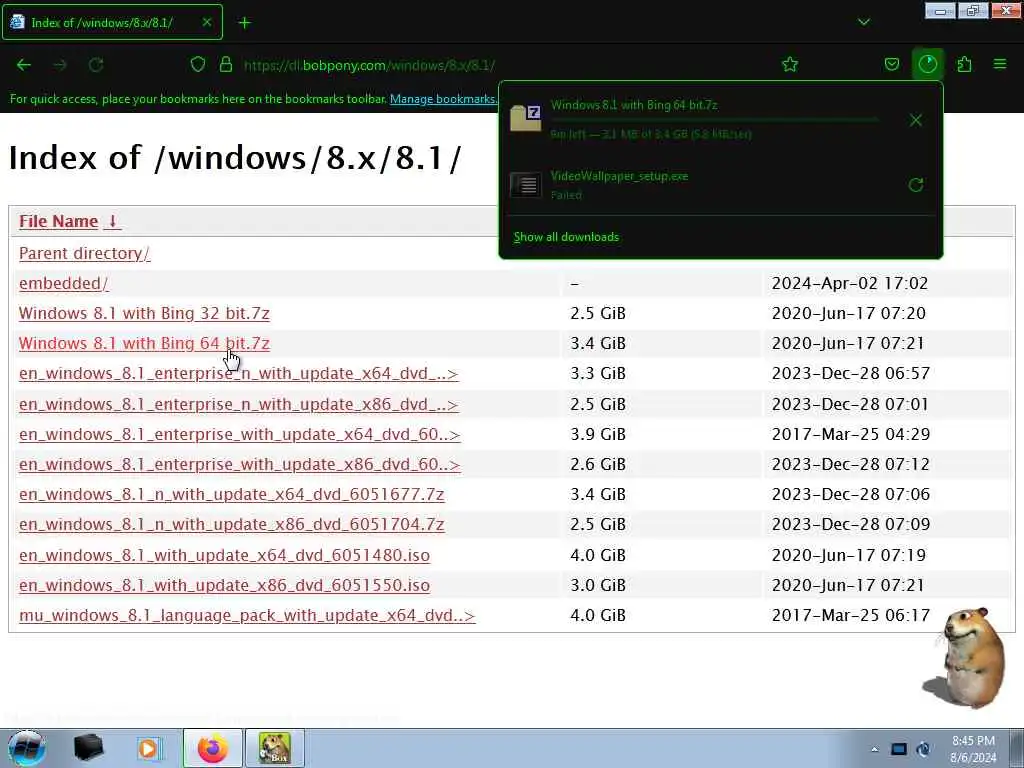Screen dimensions: 1024x768
Task: Open en_windows_8.1_enterprise_with_update_x86 link
Action: [239, 464]
